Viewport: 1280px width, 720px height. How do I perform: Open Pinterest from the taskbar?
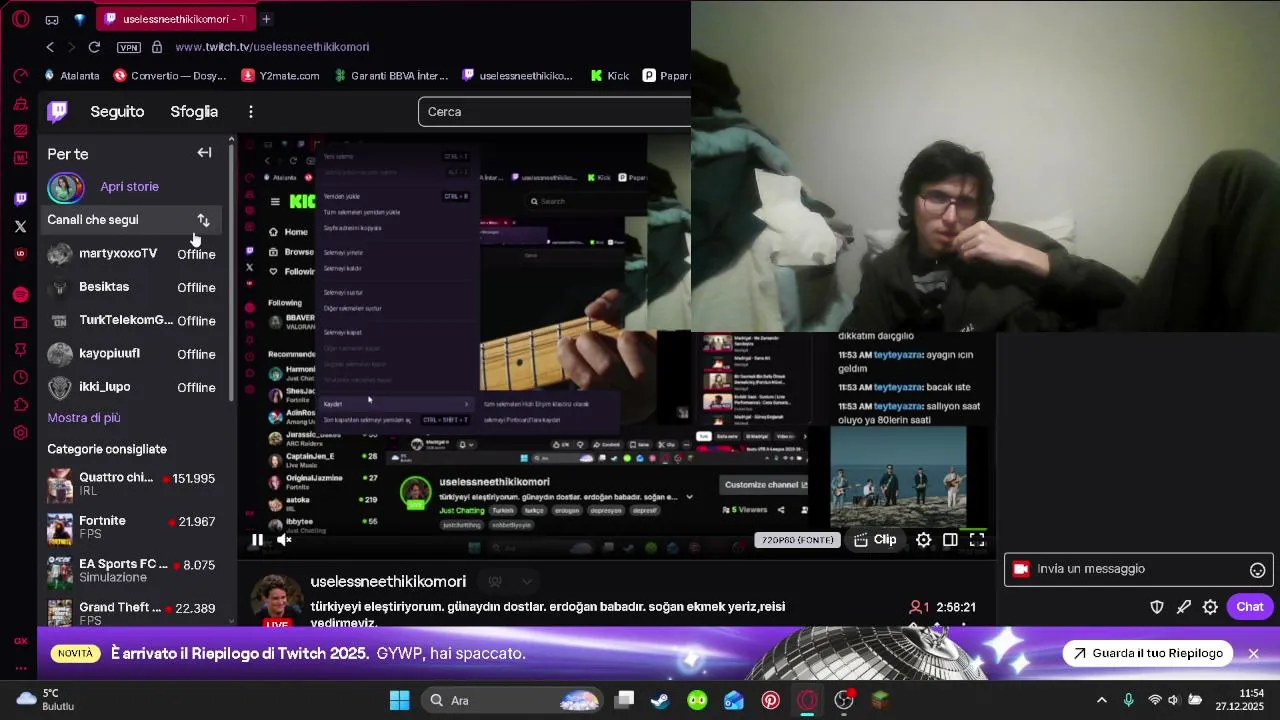(770, 700)
